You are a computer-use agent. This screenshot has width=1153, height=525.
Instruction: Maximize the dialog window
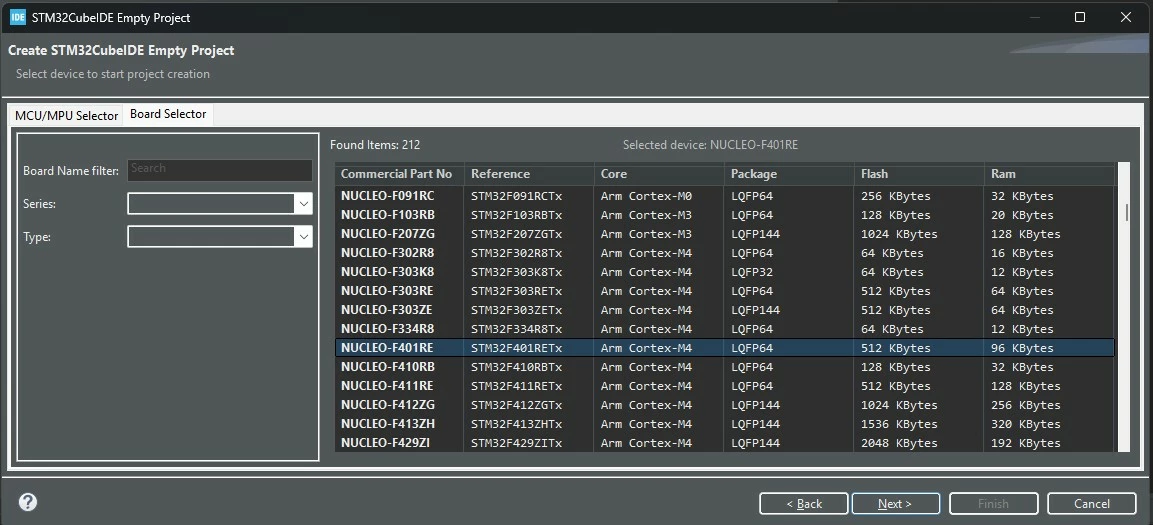point(1079,17)
